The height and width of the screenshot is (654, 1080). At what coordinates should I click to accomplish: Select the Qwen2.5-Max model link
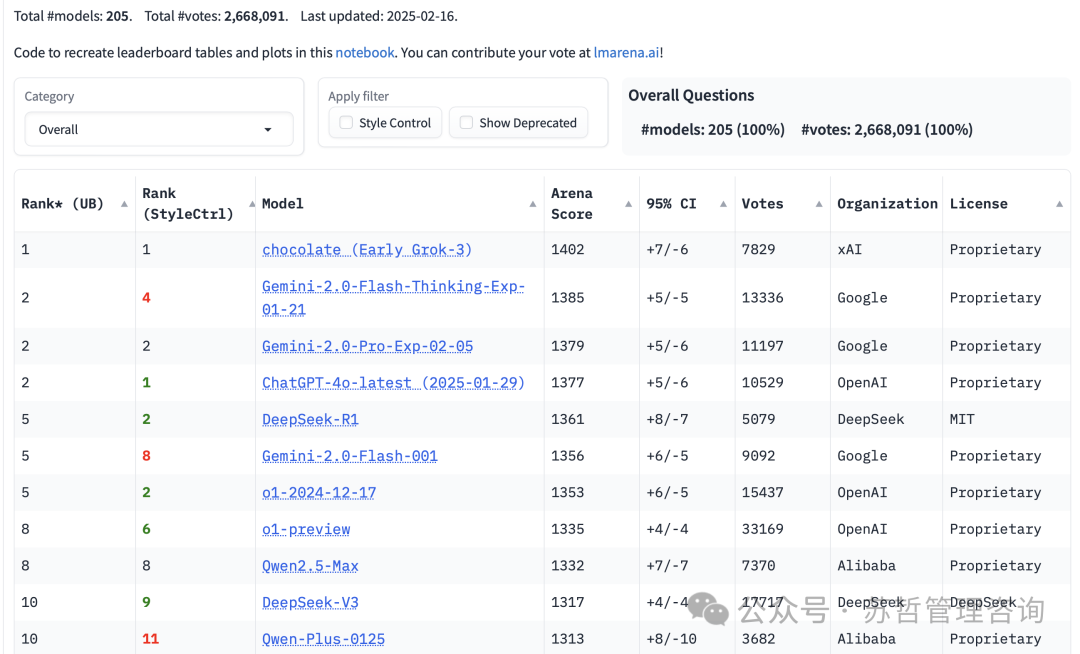[310, 566]
